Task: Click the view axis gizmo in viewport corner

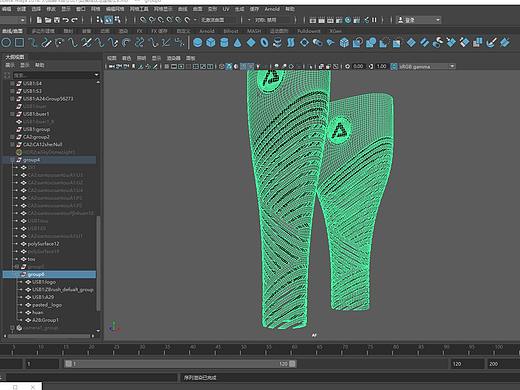Action: [x=114, y=326]
